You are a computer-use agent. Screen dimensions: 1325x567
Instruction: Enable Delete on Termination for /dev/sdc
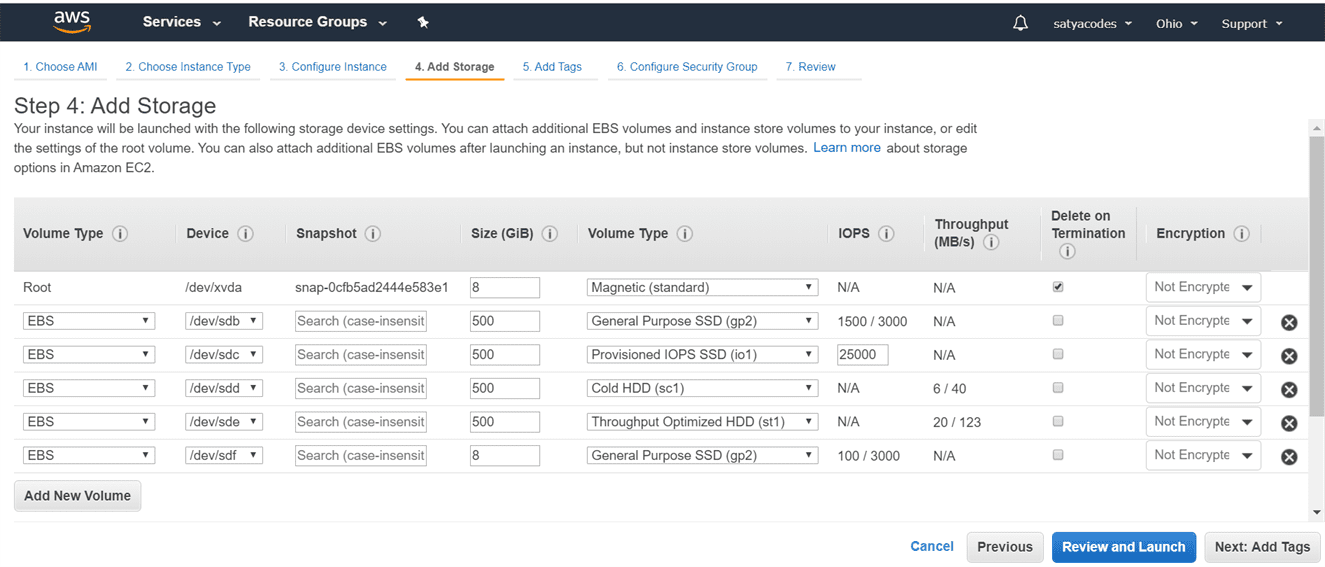click(1058, 354)
